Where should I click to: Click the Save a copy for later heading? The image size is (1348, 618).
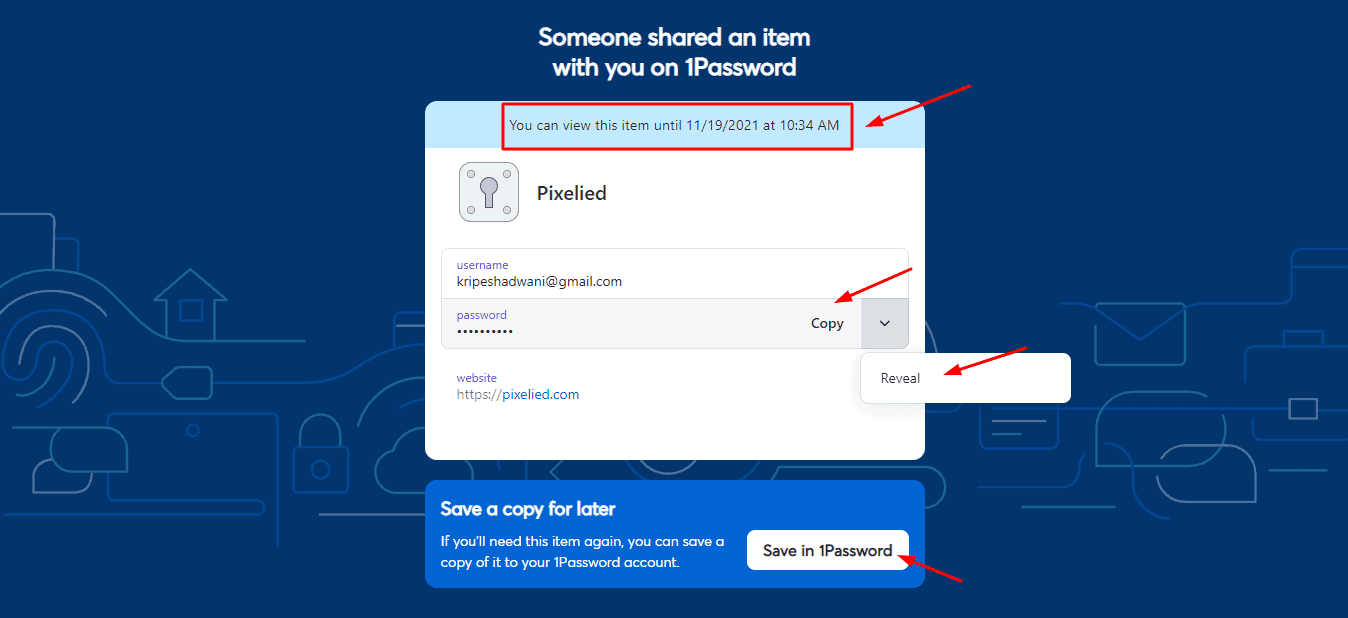tap(528, 509)
